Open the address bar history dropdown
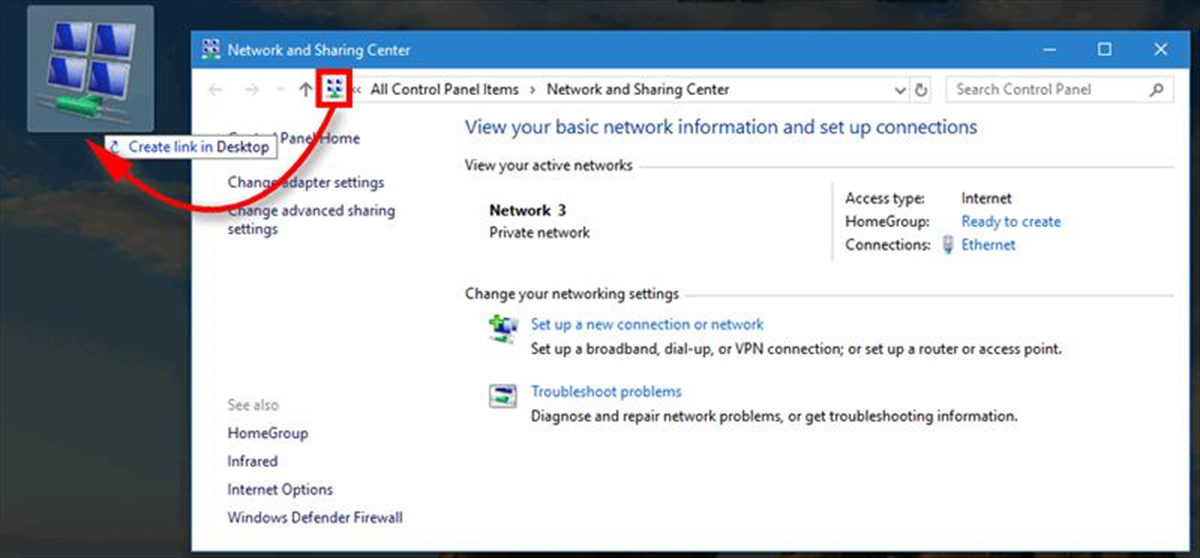The width and height of the screenshot is (1200, 558). click(899, 89)
